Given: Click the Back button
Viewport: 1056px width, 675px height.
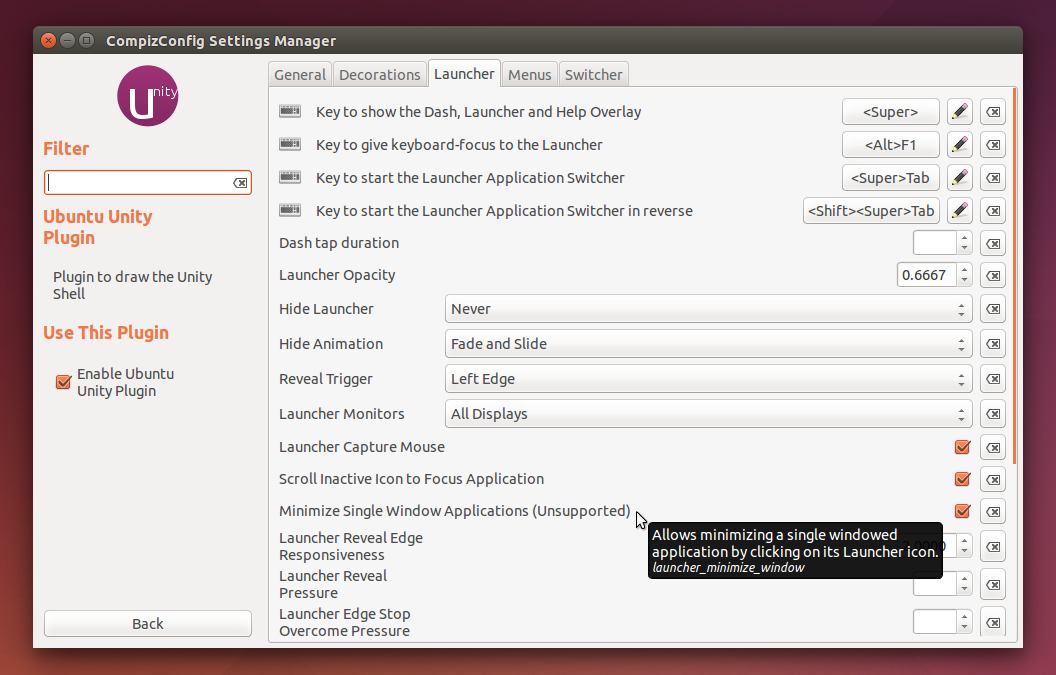Looking at the screenshot, I should (x=147, y=624).
